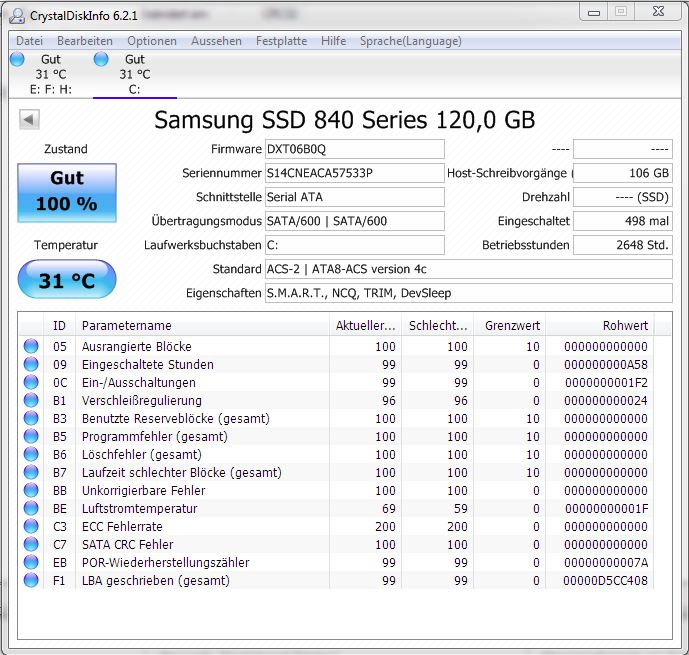Click the Eigenschaften field with TRIM

click(x=468, y=293)
